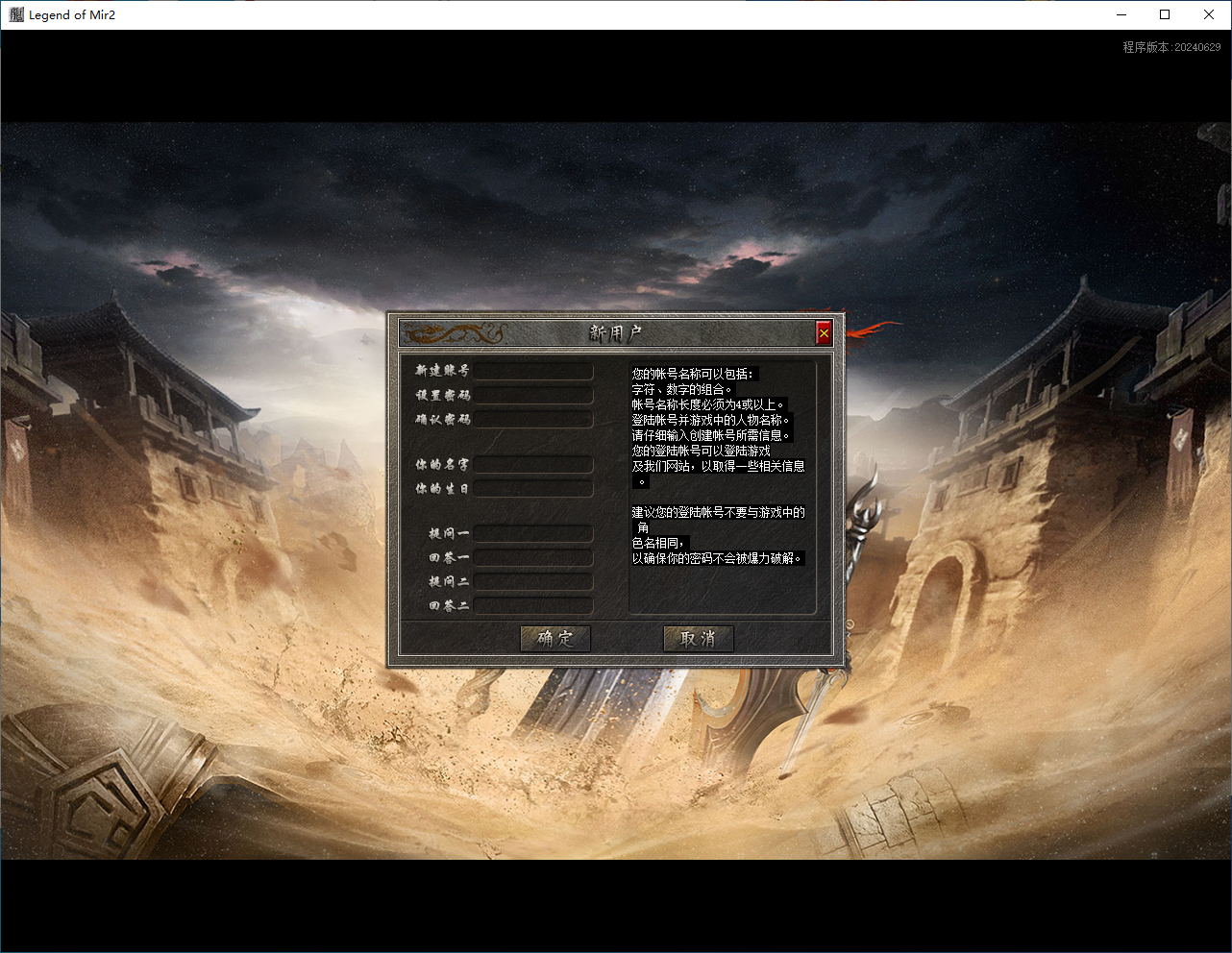Click the 新建账号 account name field
This screenshot has height=953, width=1232.
(533, 371)
